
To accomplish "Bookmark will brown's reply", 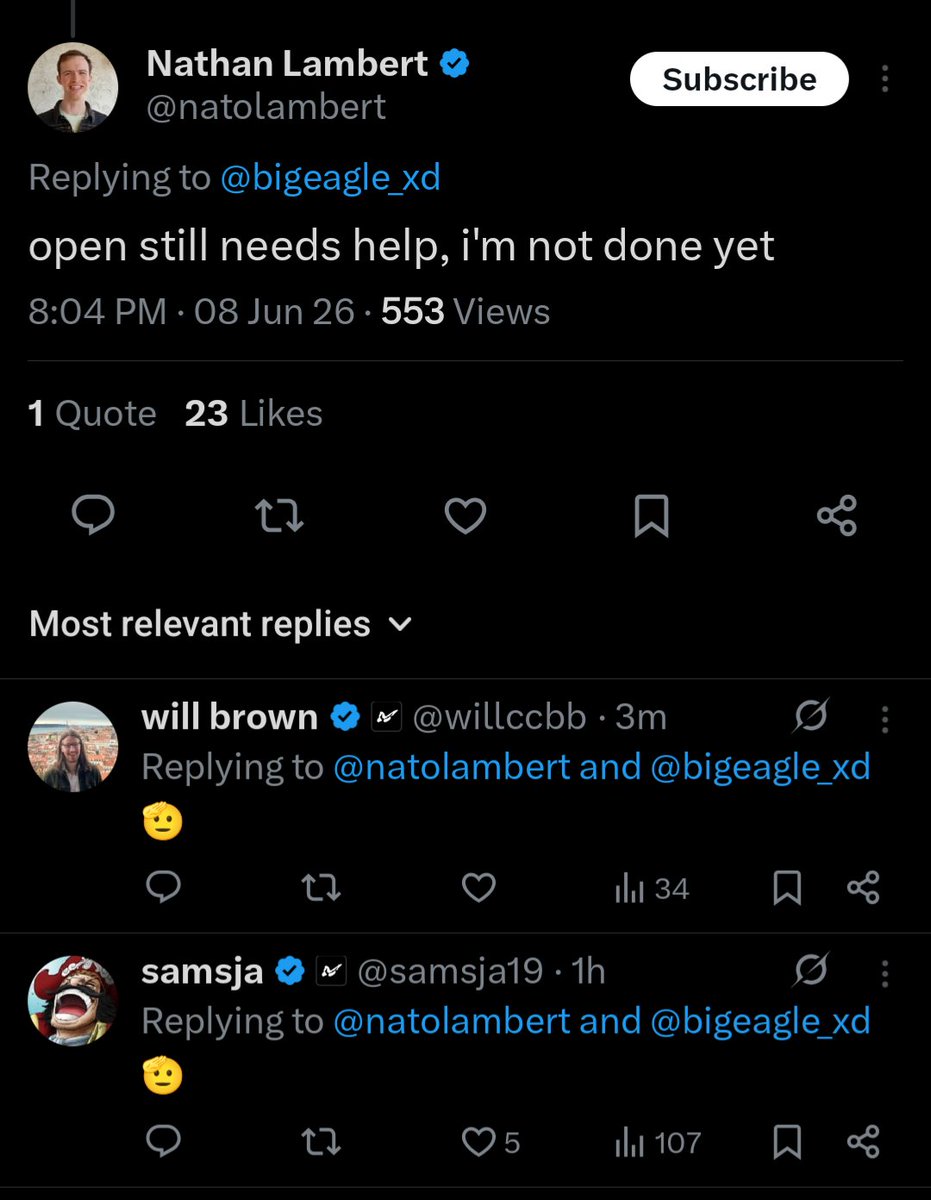I will (x=788, y=888).
